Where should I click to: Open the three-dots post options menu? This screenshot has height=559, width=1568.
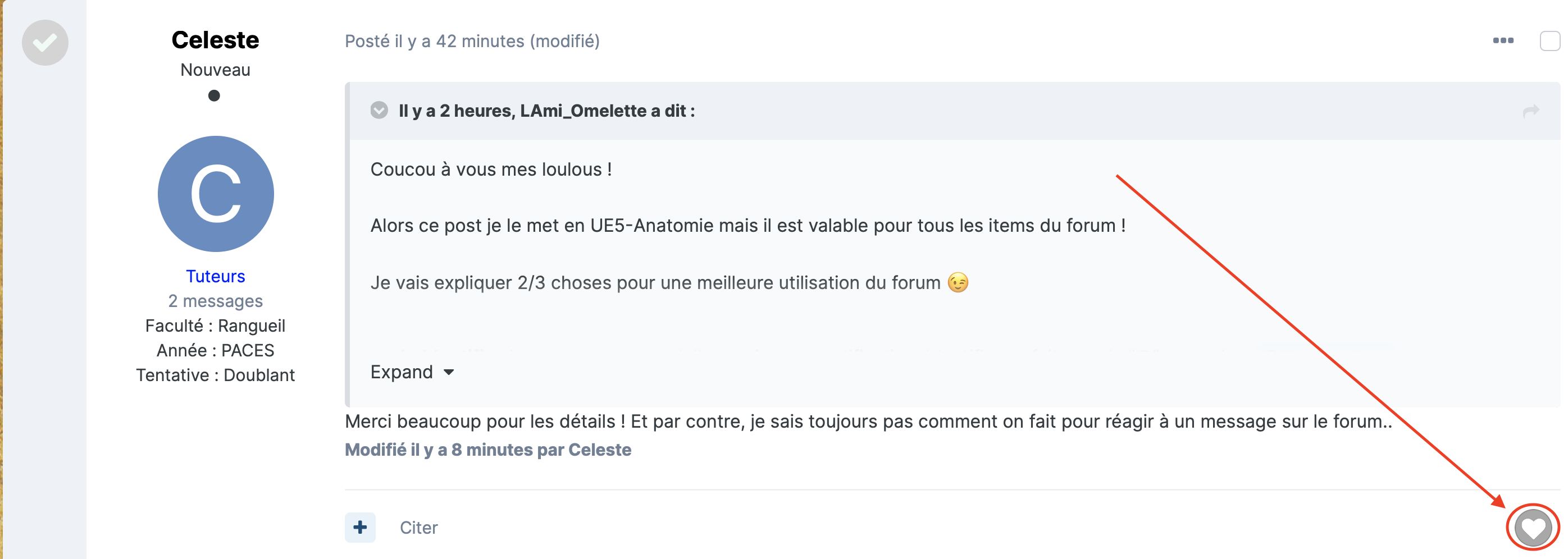[1502, 41]
